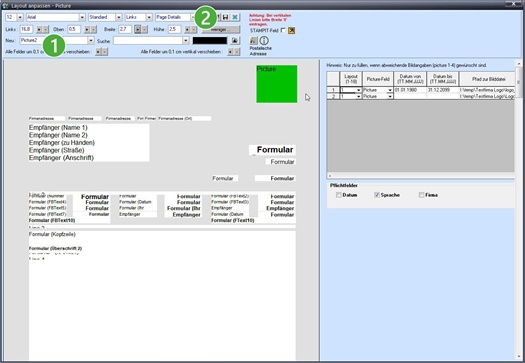Screen dimensions: 525x363
Task: Click the first stepper button next to Oben
Action: 87,29
